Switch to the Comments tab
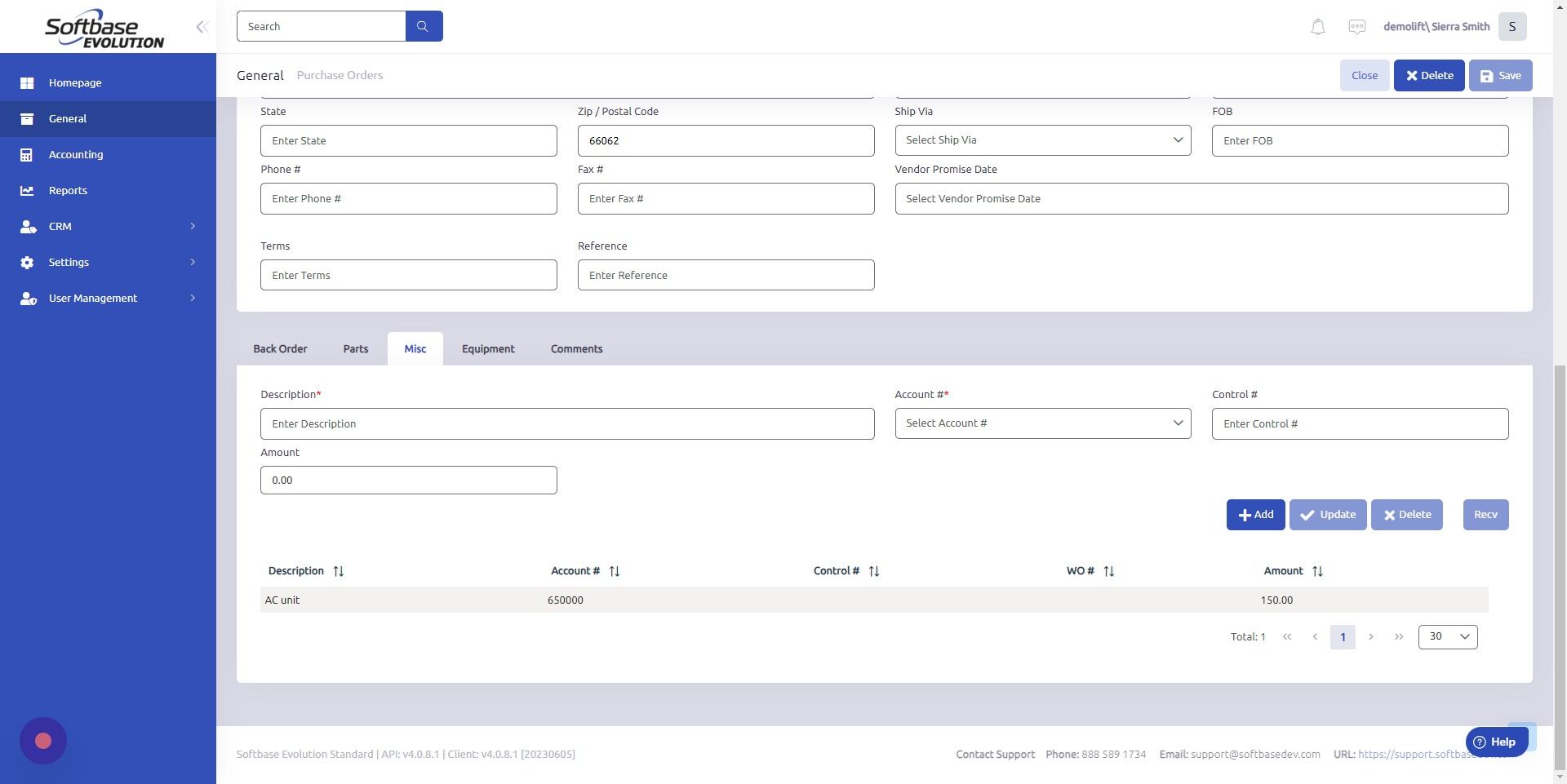 pyautogui.click(x=576, y=348)
